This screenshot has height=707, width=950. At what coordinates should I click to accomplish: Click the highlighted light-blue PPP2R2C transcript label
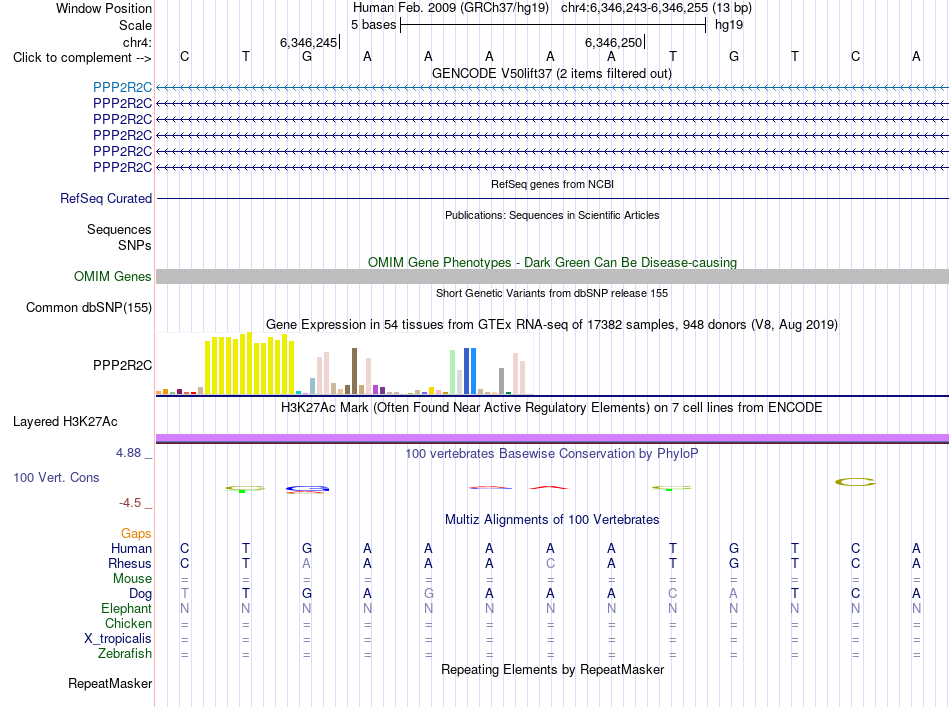click(122, 87)
